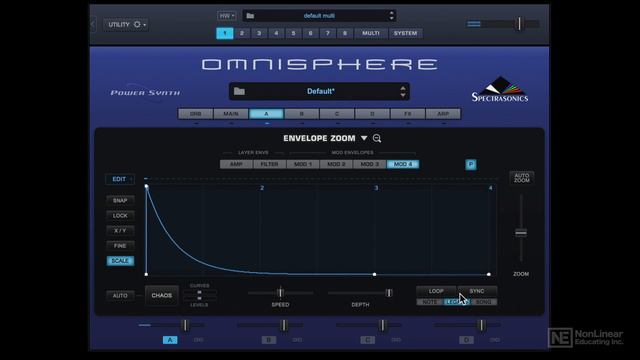Screen dimensions: 640x360
Task: Switch to the ORB tab
Action: 196,114
